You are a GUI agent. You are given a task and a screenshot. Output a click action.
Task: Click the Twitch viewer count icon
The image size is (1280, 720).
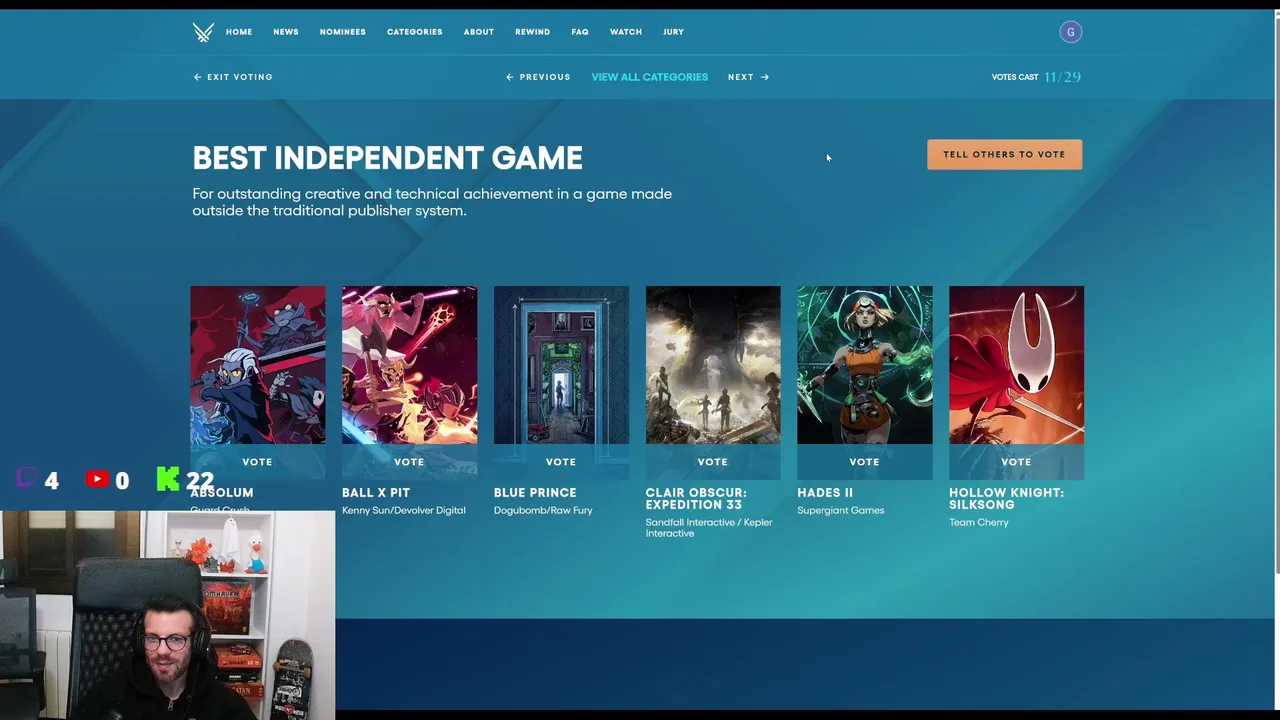pyautogui.click(x=27, y=478)
